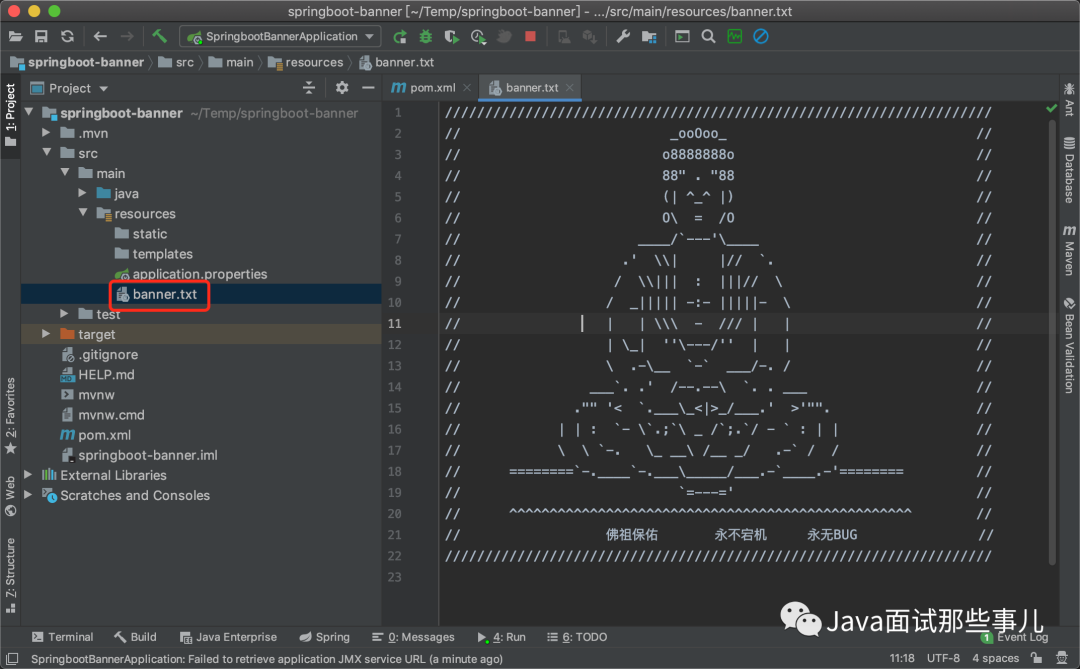The width and height of the screenshot is (1080, 669).
Task: Expand the java folder
Action: point(83,193)
